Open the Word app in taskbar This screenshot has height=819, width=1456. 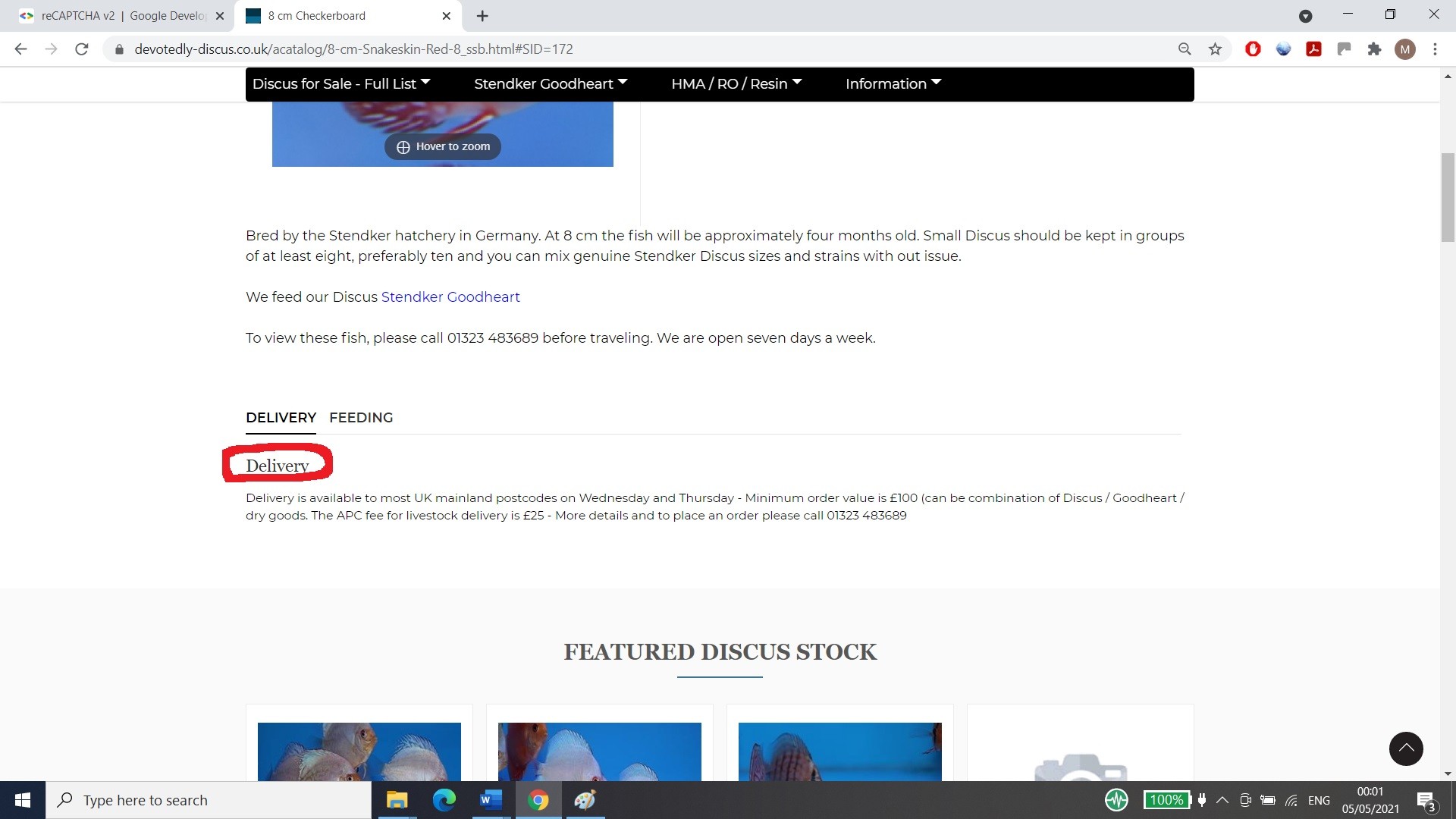(491, 800)
